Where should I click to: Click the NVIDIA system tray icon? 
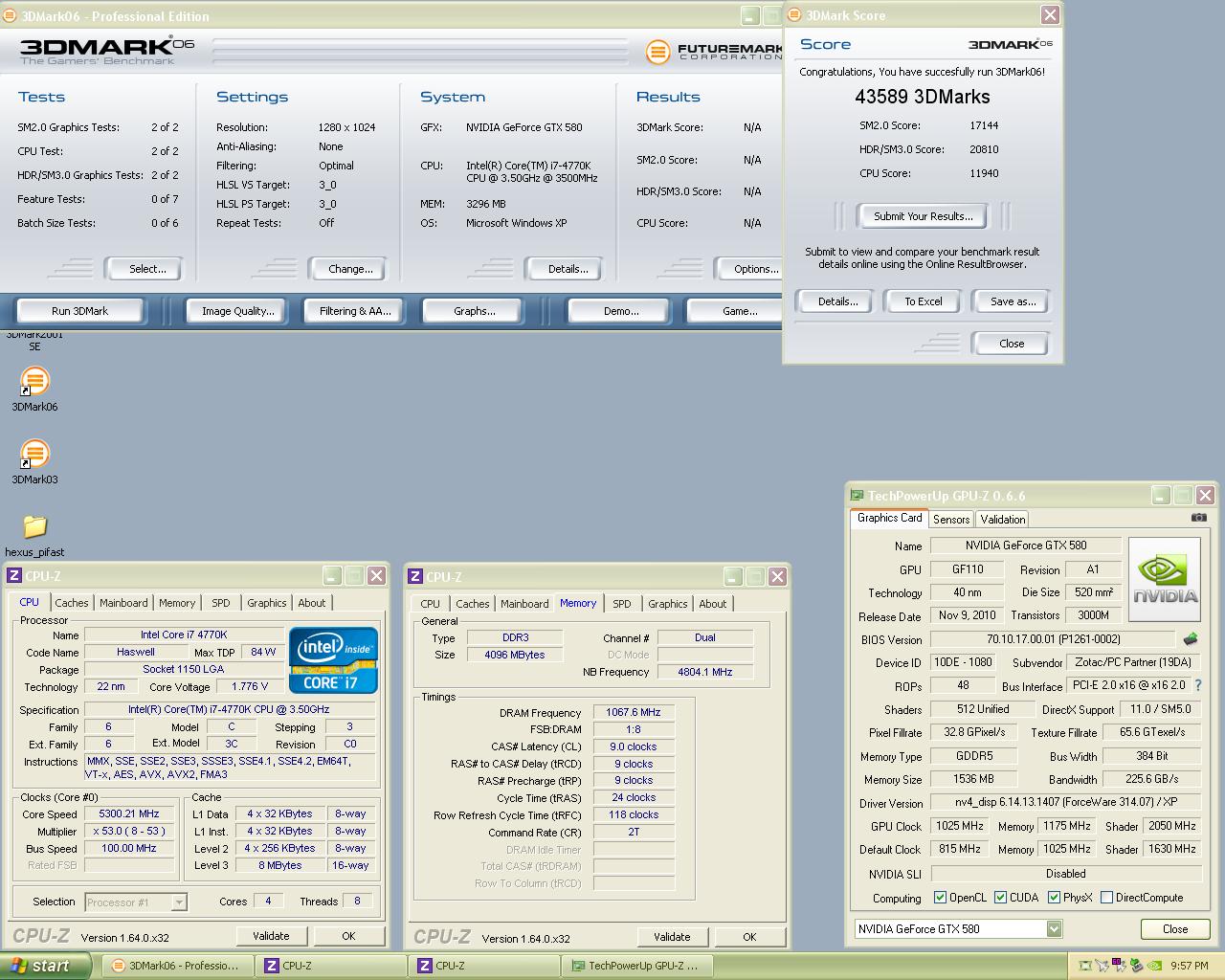click(x=1154, y=966)
